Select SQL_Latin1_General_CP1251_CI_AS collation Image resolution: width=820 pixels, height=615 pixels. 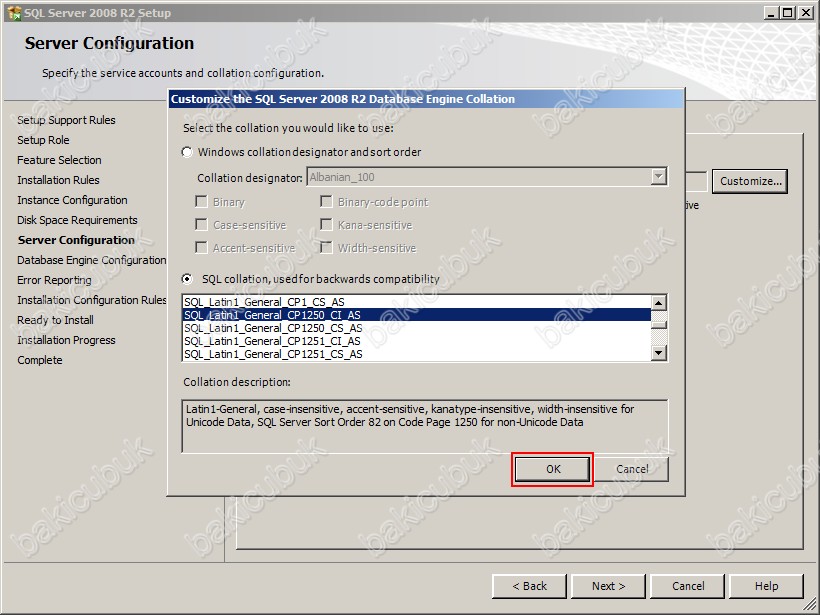click(416, 341)
